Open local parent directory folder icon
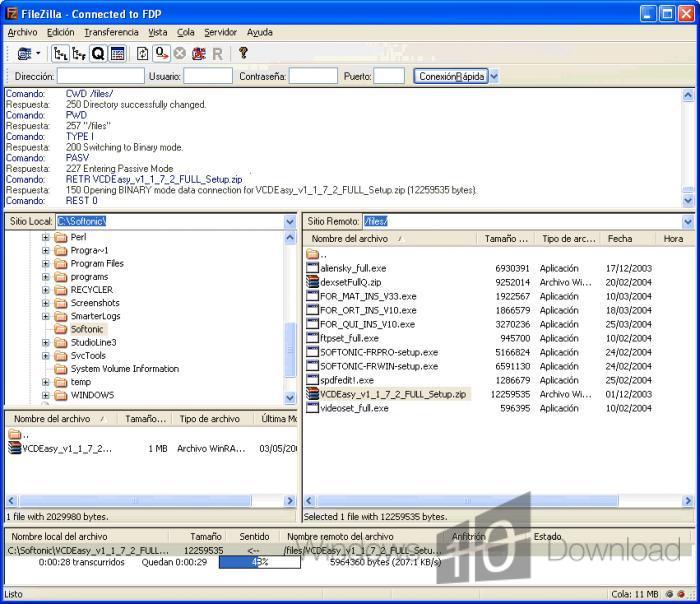Image resolution: width=700 pixels, height=604 pixels. pos(15,434)
